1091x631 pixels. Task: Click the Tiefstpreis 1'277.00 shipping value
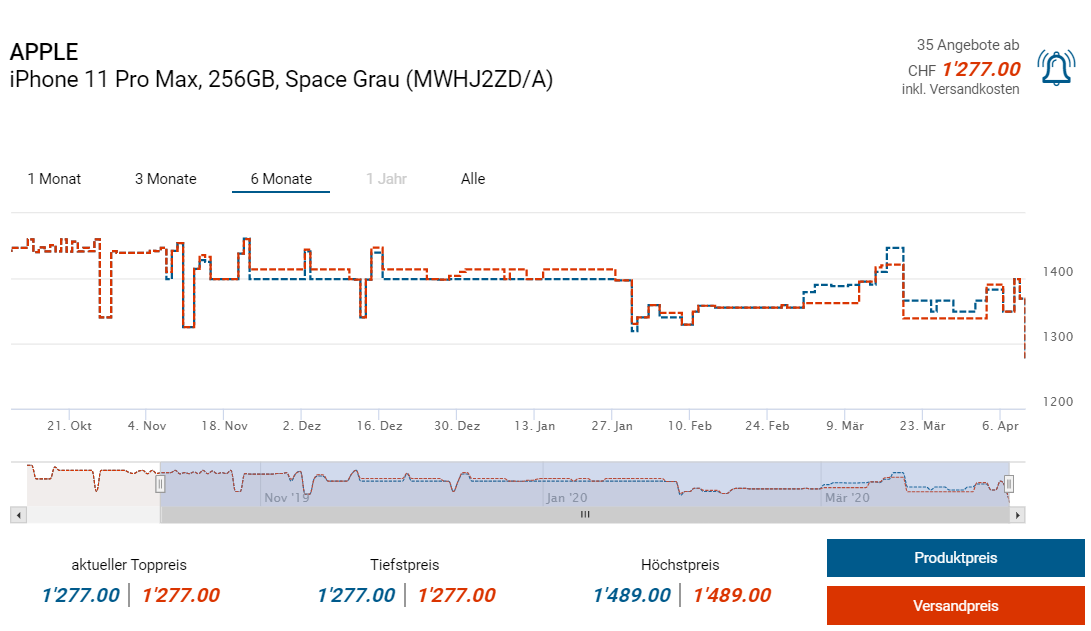[x=456, y=596]
